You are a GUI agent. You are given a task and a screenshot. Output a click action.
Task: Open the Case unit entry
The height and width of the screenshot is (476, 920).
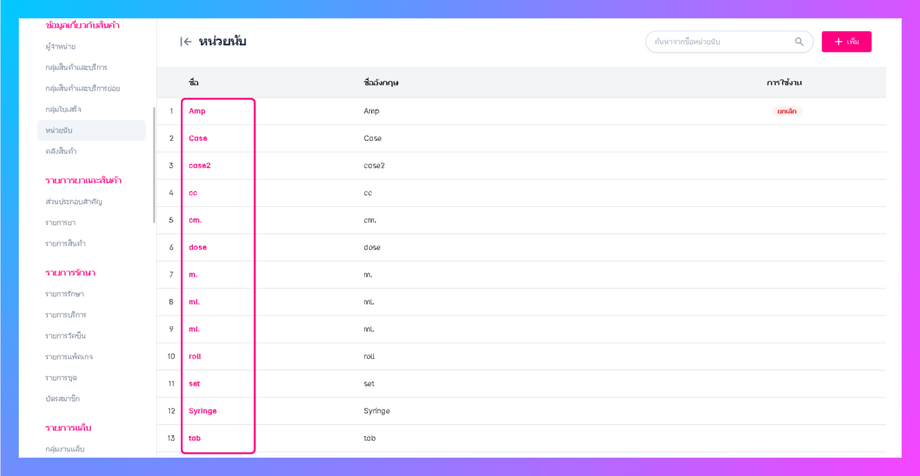coord(198,138)
